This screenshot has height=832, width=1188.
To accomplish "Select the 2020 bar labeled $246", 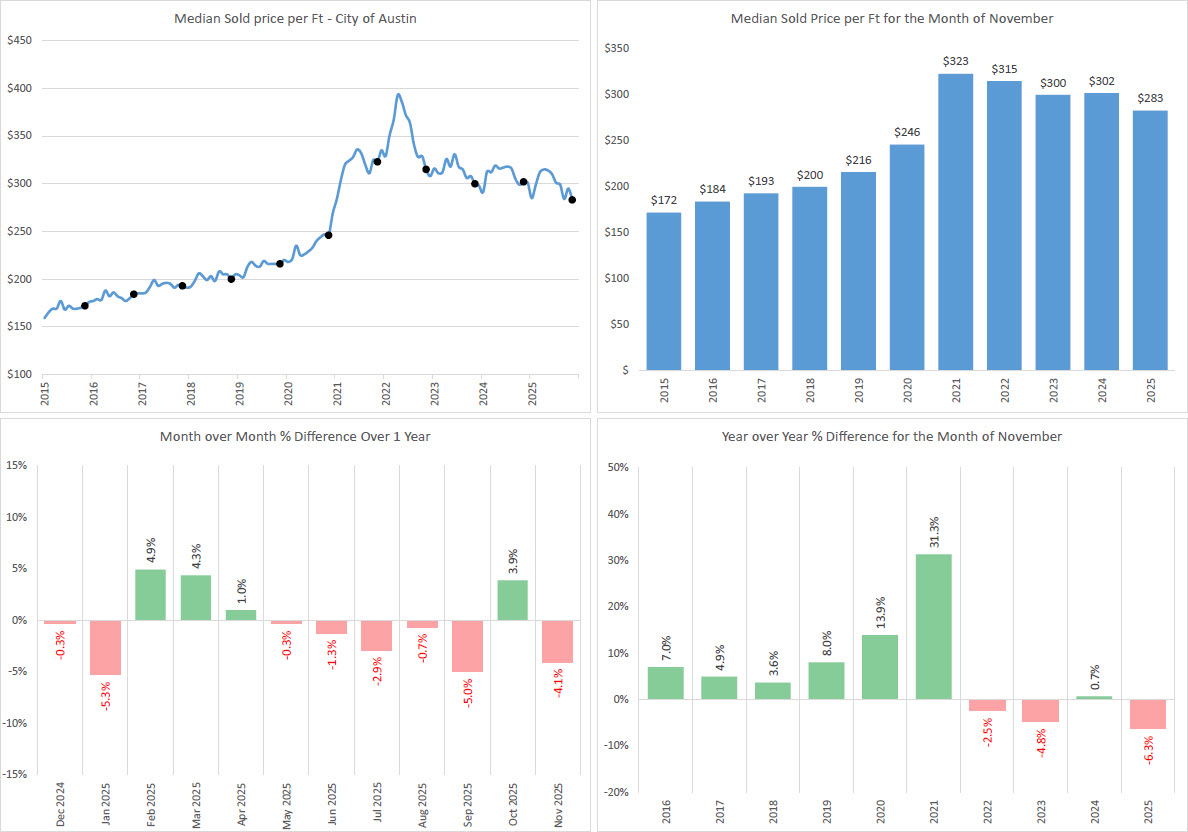I will [908, 257].
